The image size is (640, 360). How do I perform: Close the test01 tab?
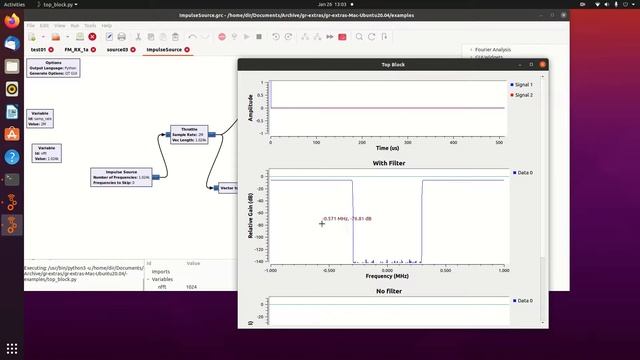[x=51, y=49]
